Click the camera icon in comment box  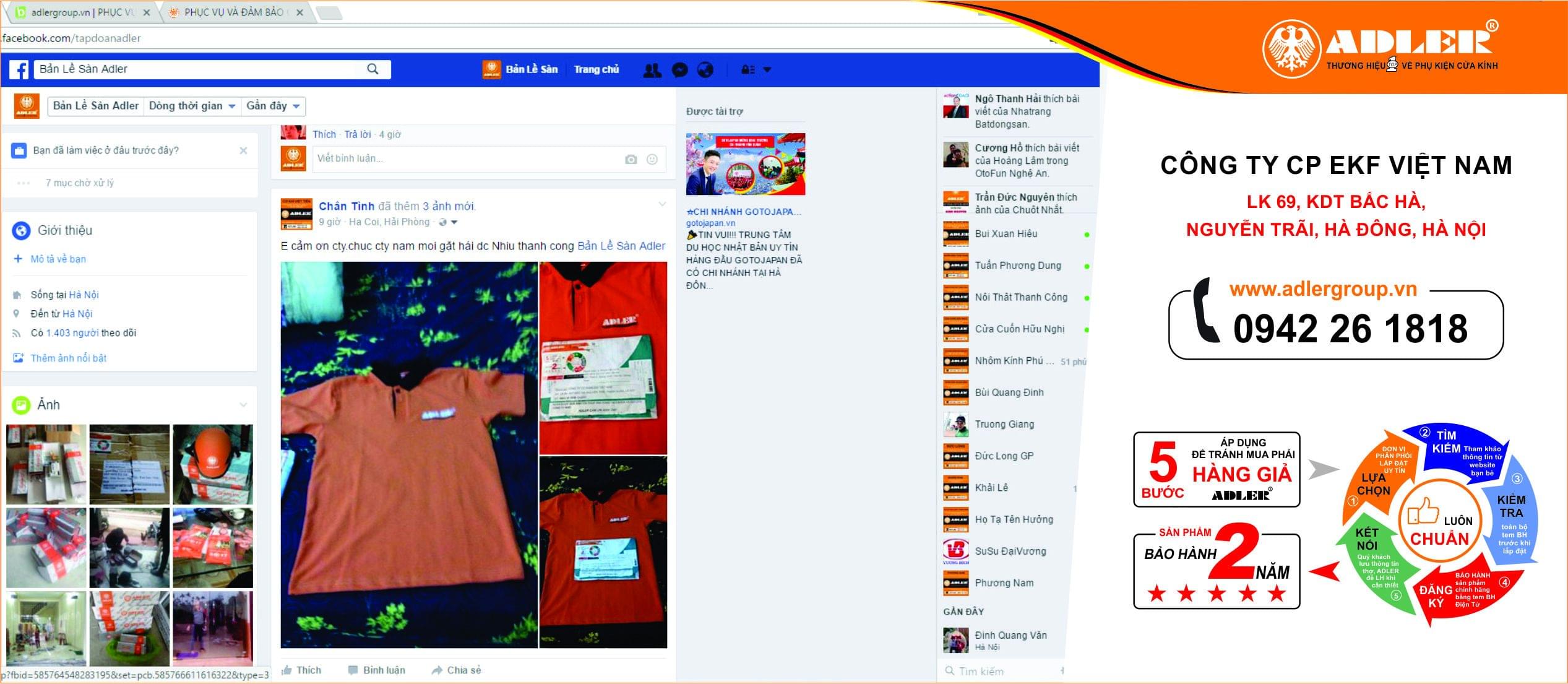click(x=631, y=159)
